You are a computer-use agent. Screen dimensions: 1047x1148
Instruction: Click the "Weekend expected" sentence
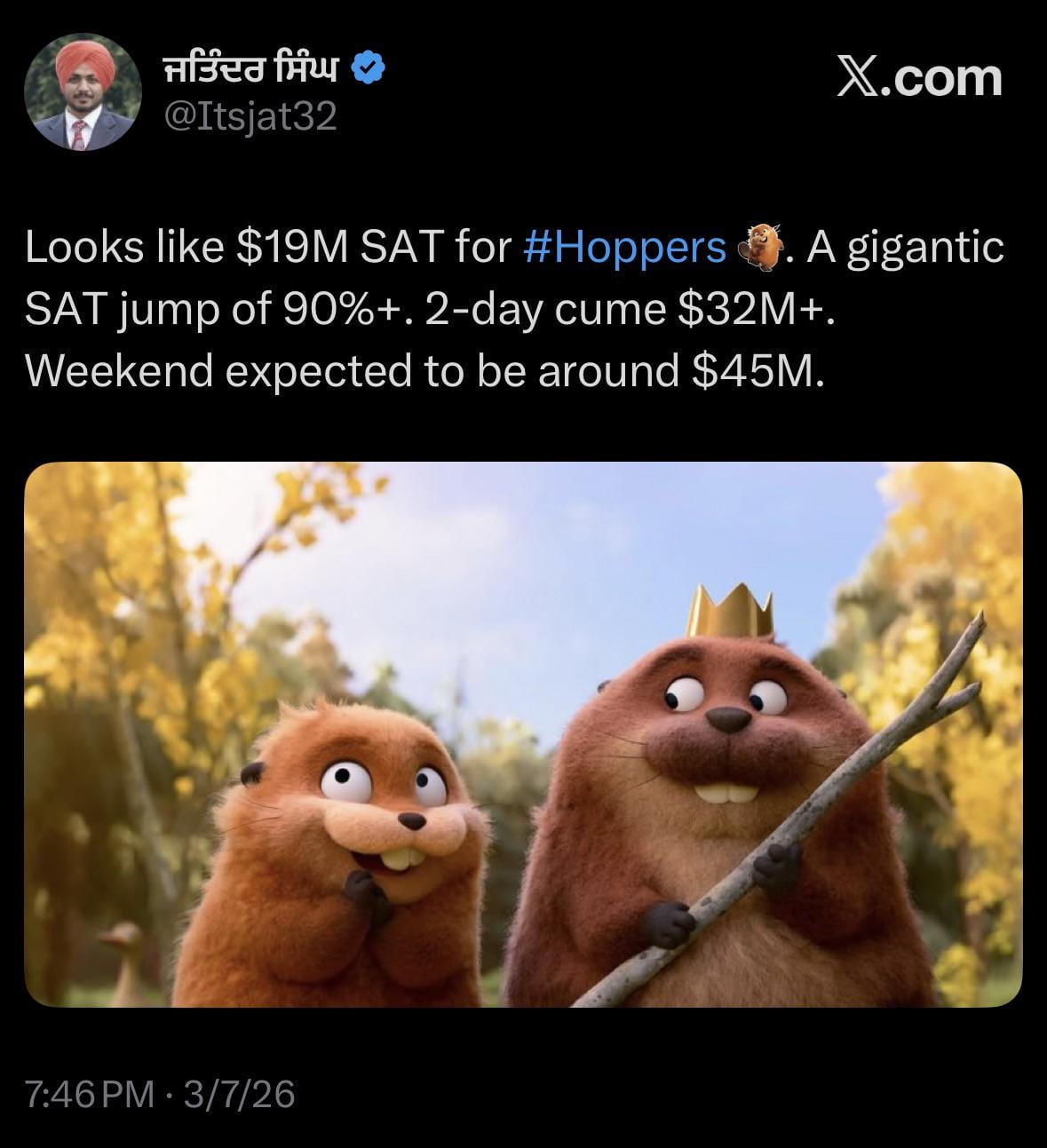424,370
